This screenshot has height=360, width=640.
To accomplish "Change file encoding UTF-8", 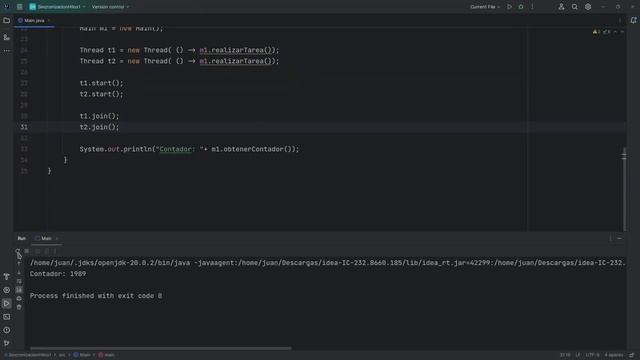I will 592,355.
